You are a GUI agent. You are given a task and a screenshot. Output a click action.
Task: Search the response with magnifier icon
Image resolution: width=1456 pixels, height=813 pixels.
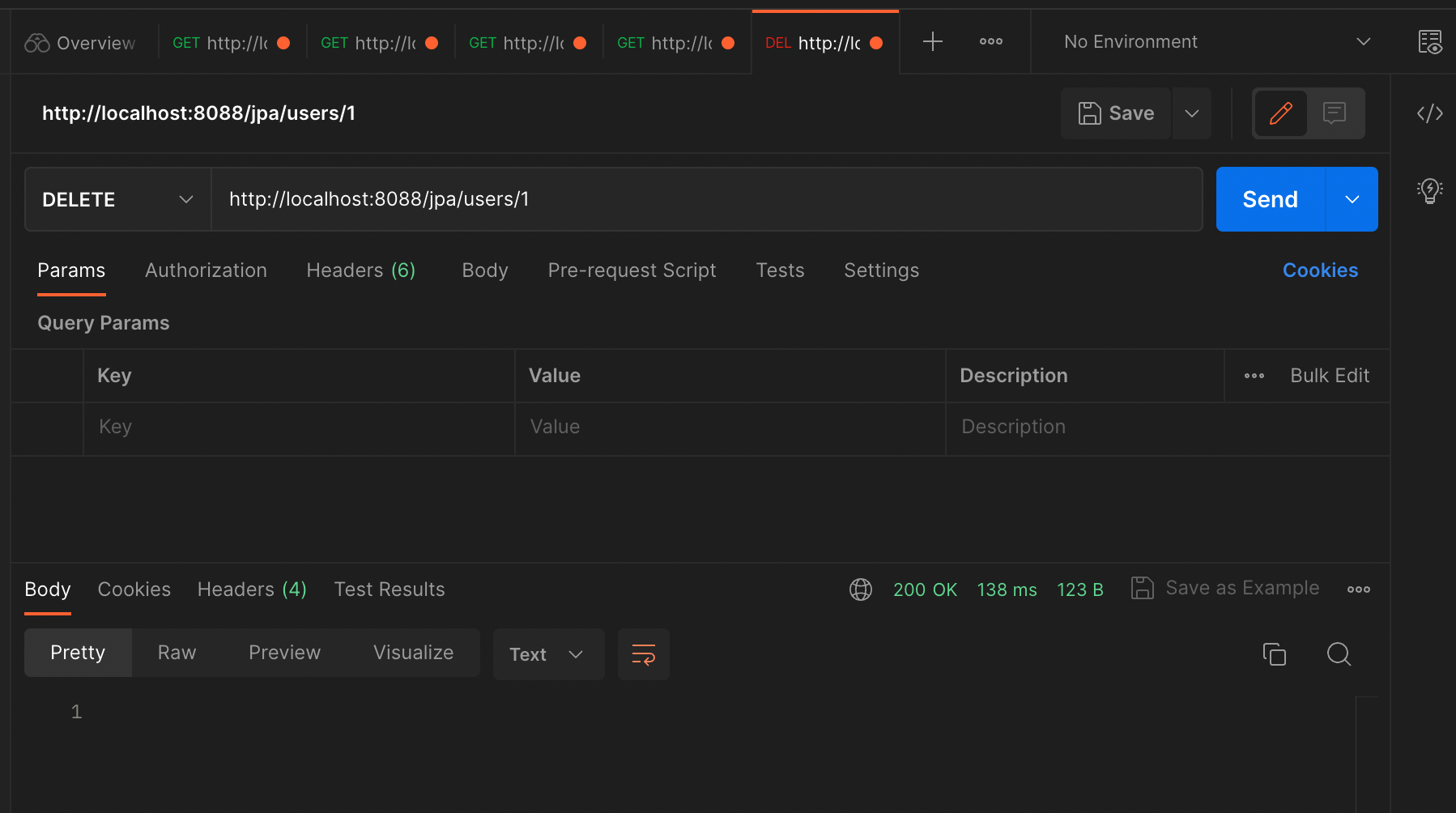(x=1339, y=654)
